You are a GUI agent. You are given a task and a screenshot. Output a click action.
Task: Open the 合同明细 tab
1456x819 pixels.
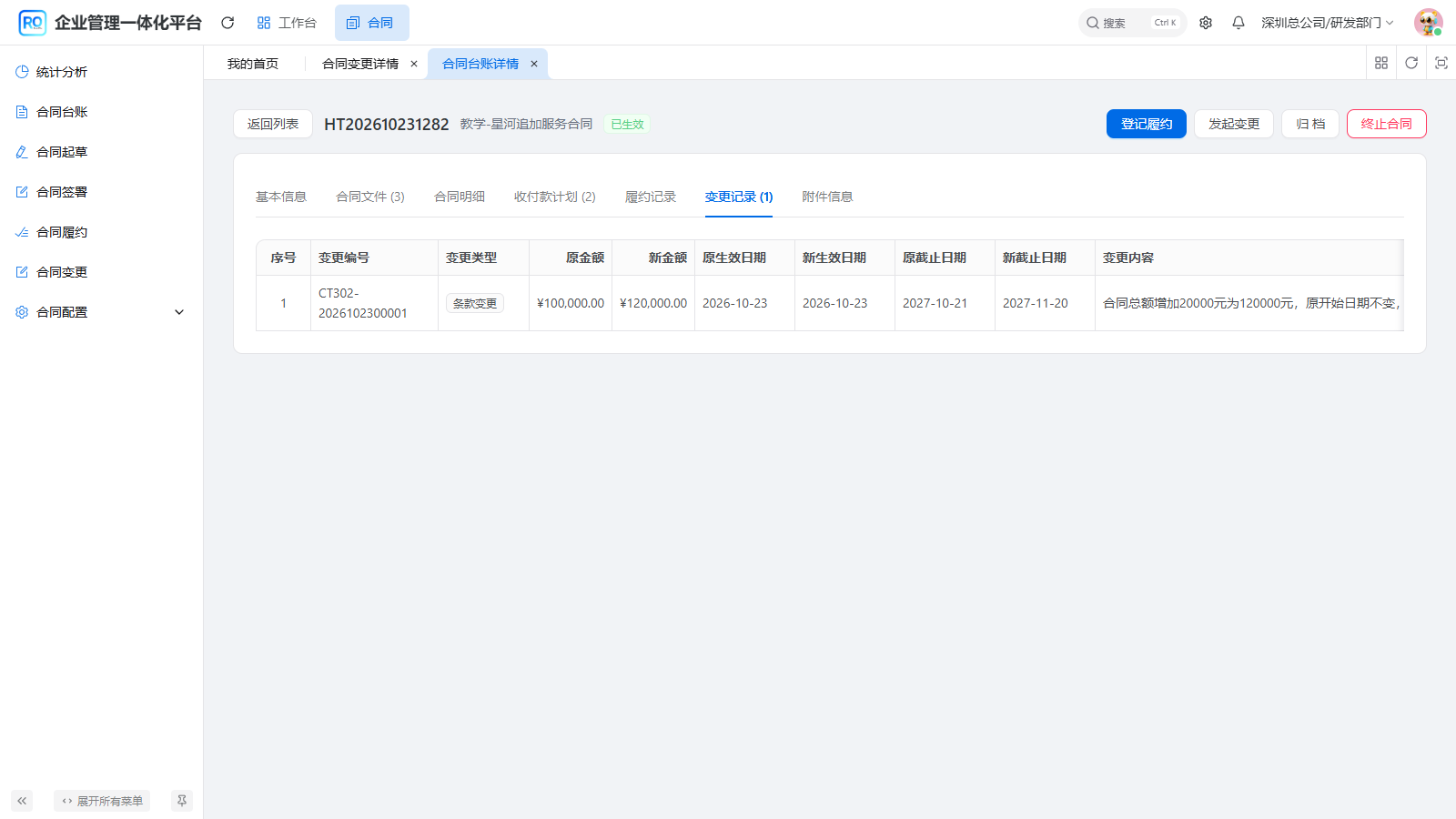(460, 197)
